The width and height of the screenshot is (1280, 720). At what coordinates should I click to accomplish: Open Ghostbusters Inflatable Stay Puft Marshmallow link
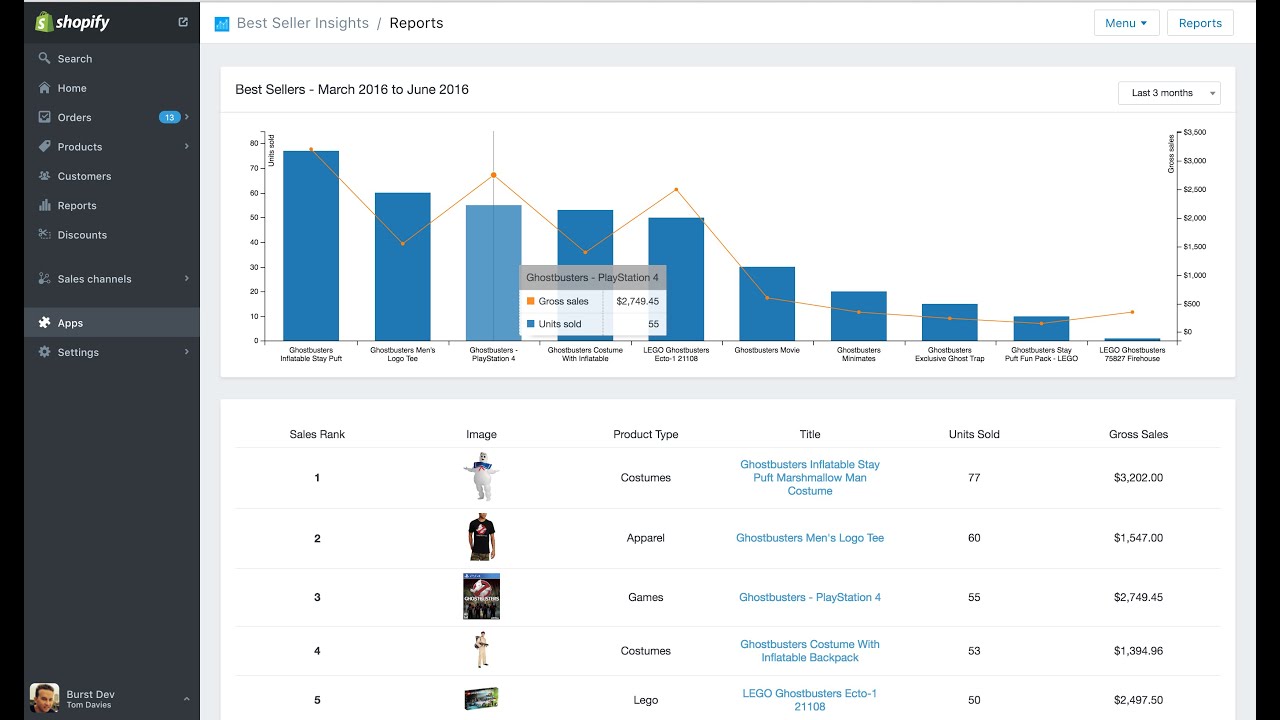tap(810, 477)
